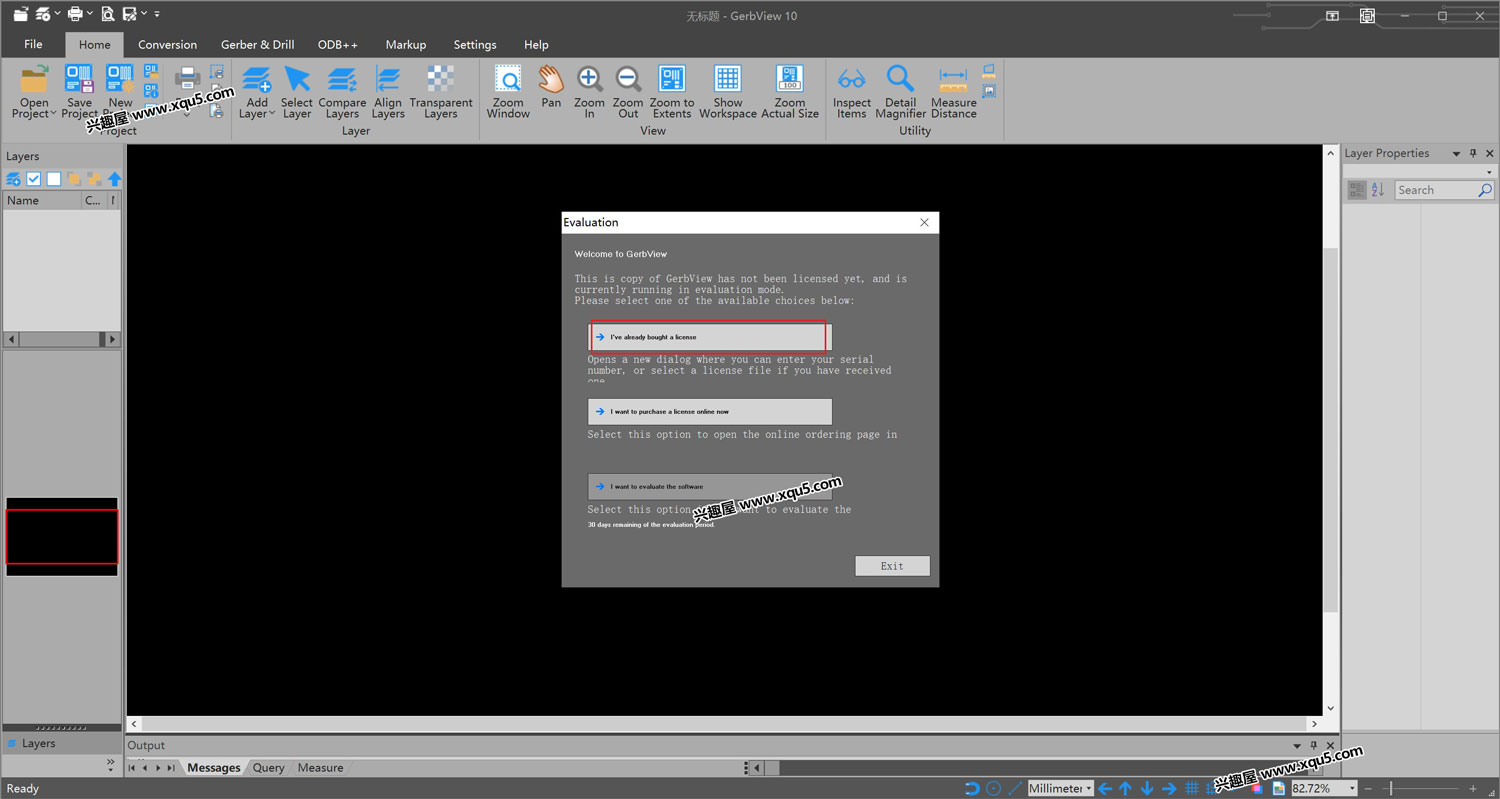
Task: Switch to the Measure output tab
Action: point(320,768)
